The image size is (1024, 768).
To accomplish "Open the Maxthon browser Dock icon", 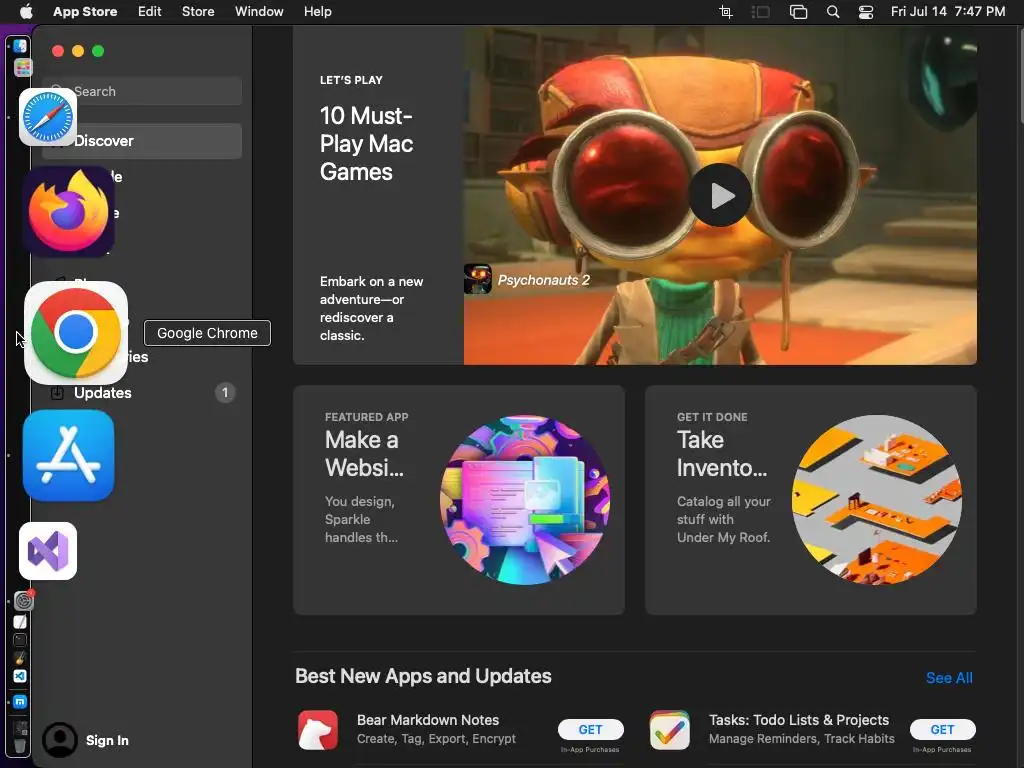I will (20, 702).
